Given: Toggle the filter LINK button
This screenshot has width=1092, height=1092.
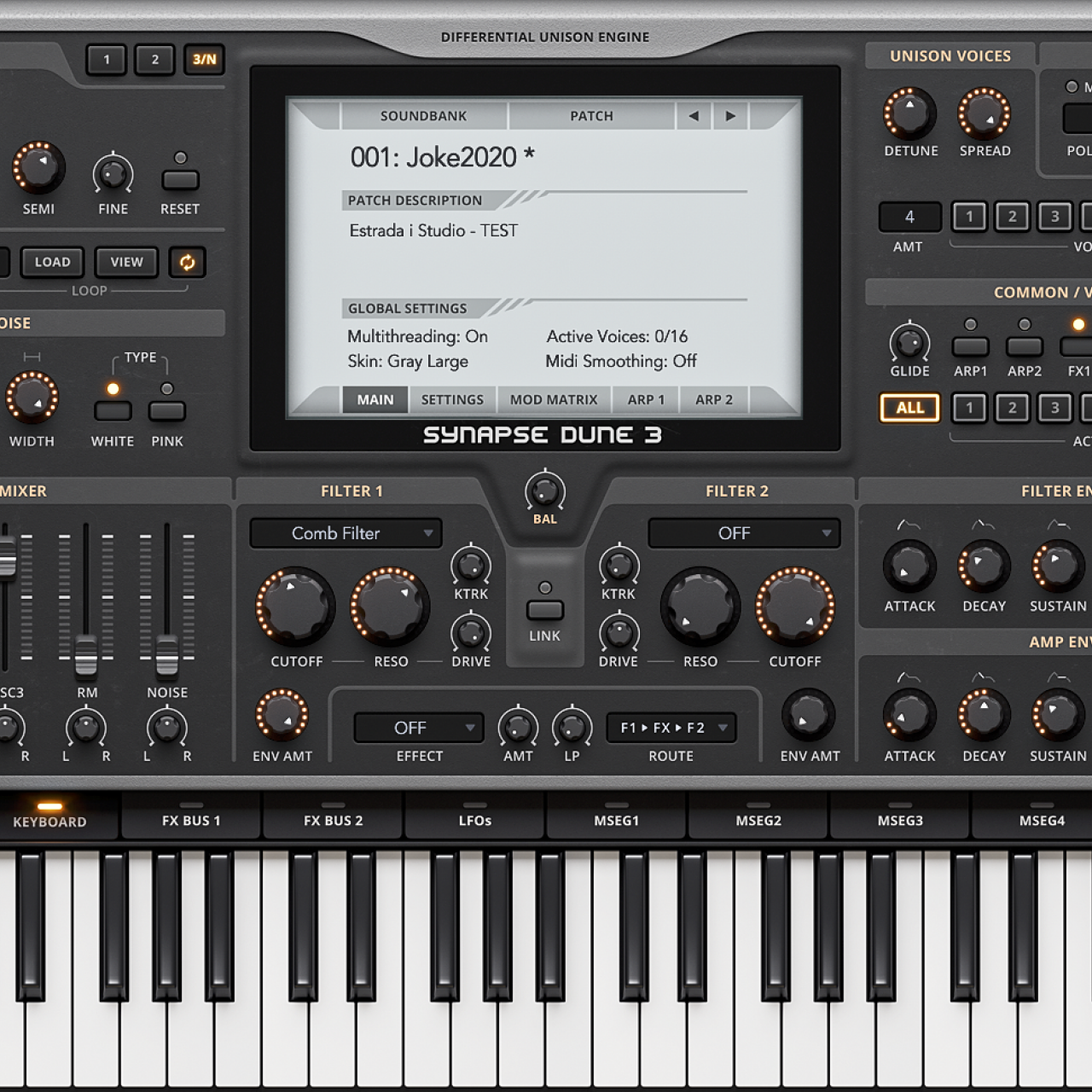Looking at the screenshot, I should 544,610.
